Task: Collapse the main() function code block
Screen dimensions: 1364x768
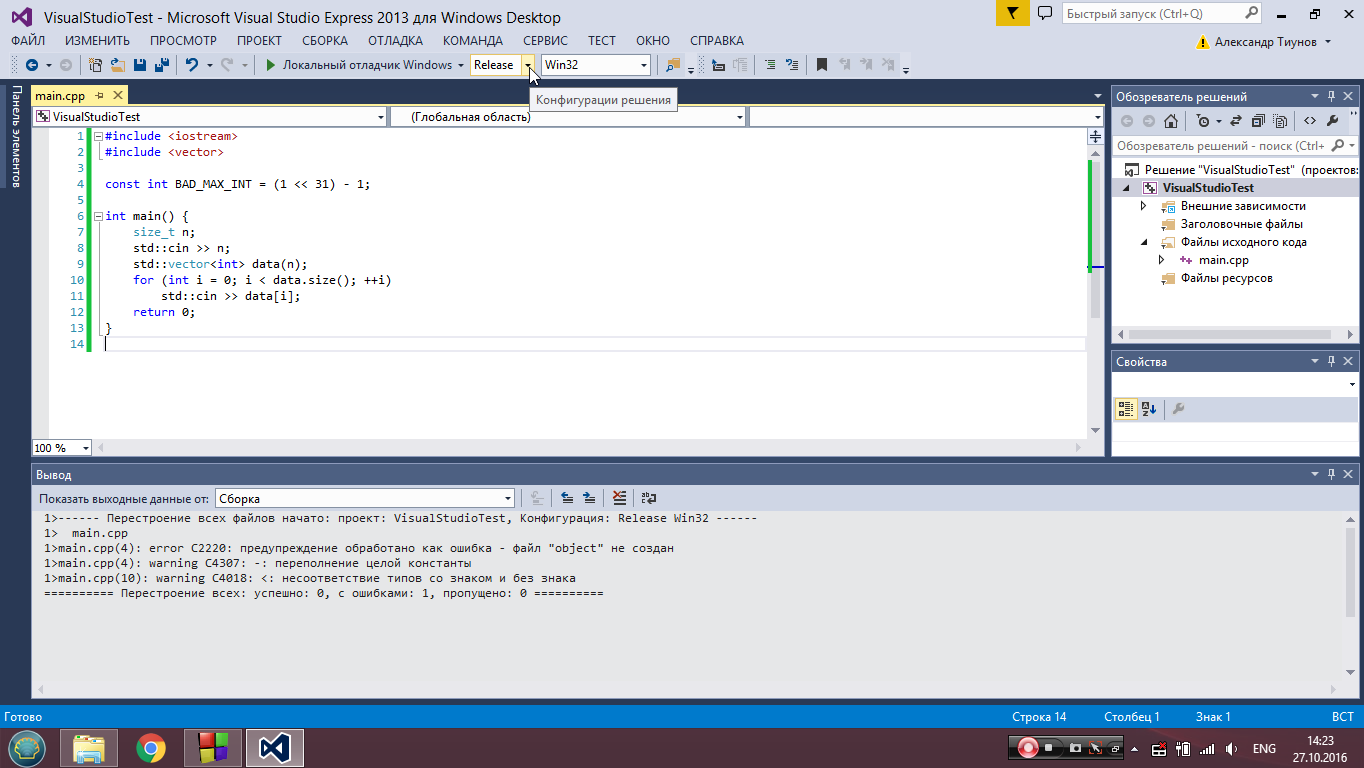Action: (97, 216)
